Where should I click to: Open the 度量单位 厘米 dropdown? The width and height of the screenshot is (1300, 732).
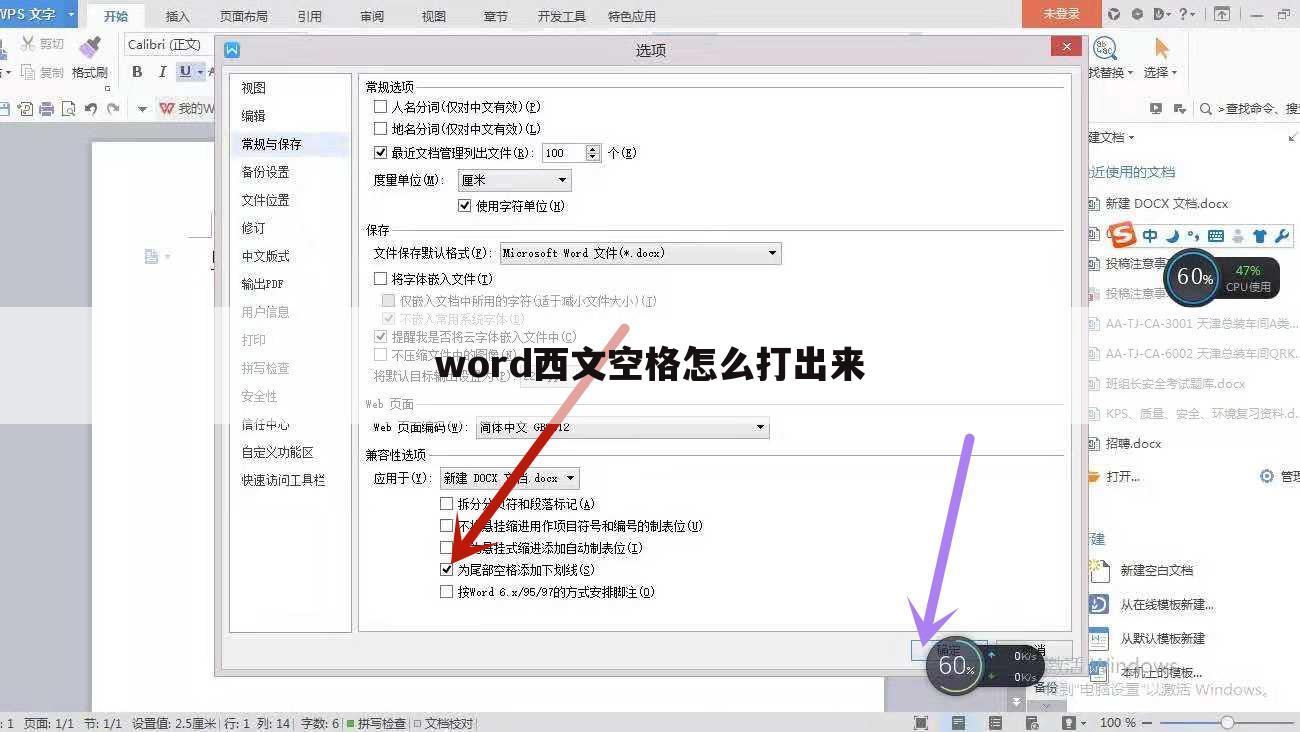514,181
